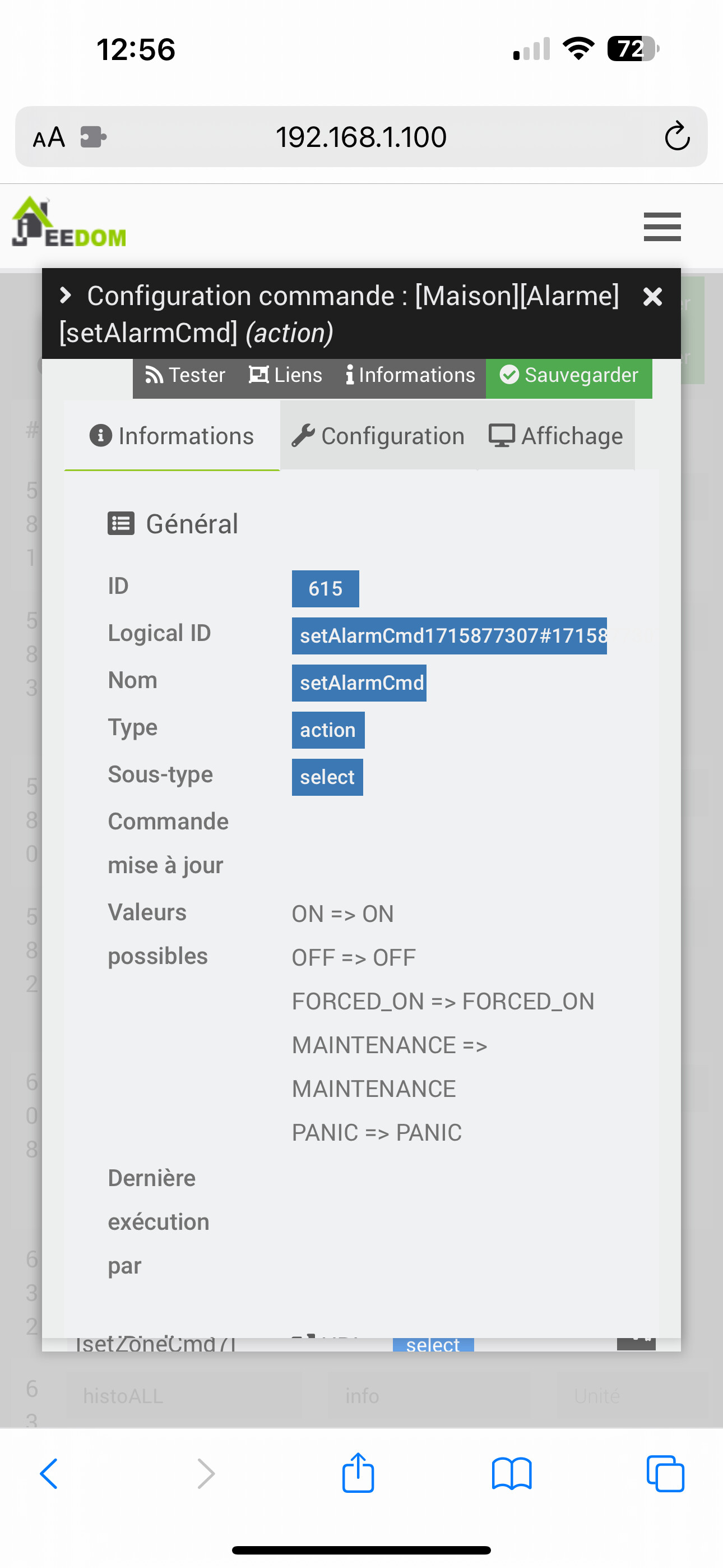Tap the 192.168.1.100 address field
This screenshot has width=723, height=1568.
pos(361,137)
